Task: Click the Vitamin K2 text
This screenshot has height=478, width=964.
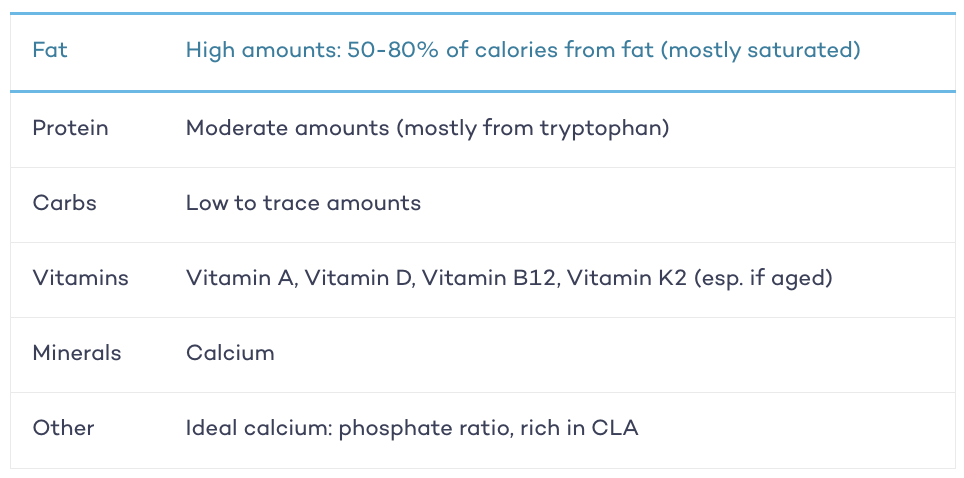Action: click(626, 278)
